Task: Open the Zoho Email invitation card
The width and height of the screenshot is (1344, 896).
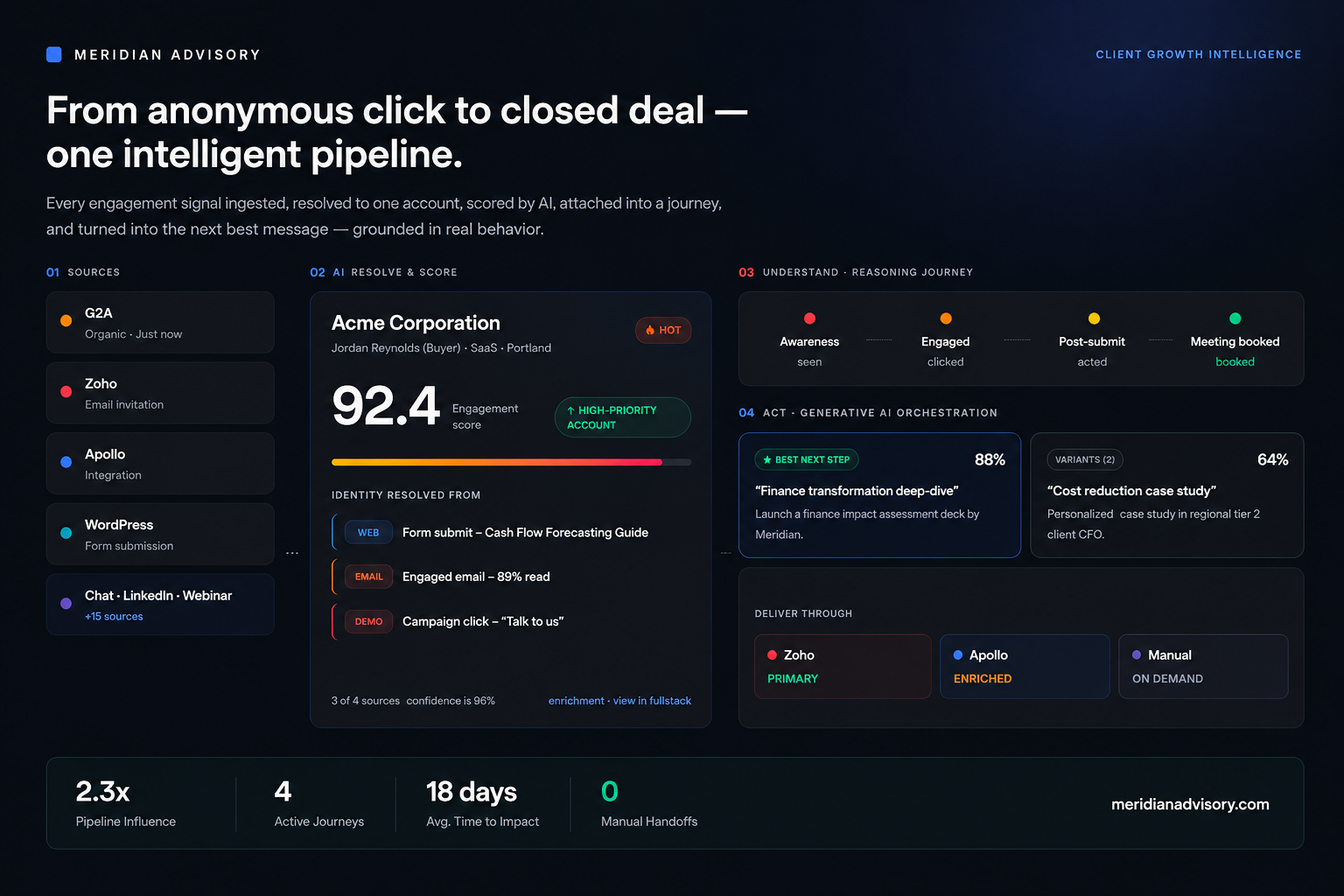Action: point(160,393)
